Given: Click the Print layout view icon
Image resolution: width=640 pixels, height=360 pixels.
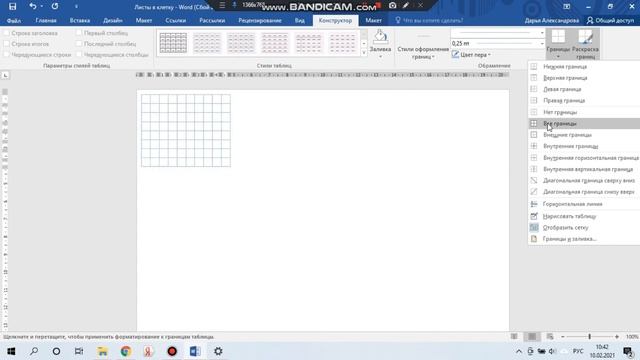Looking at the screenshot, I should pyautogui.click(x=532, y=336).
